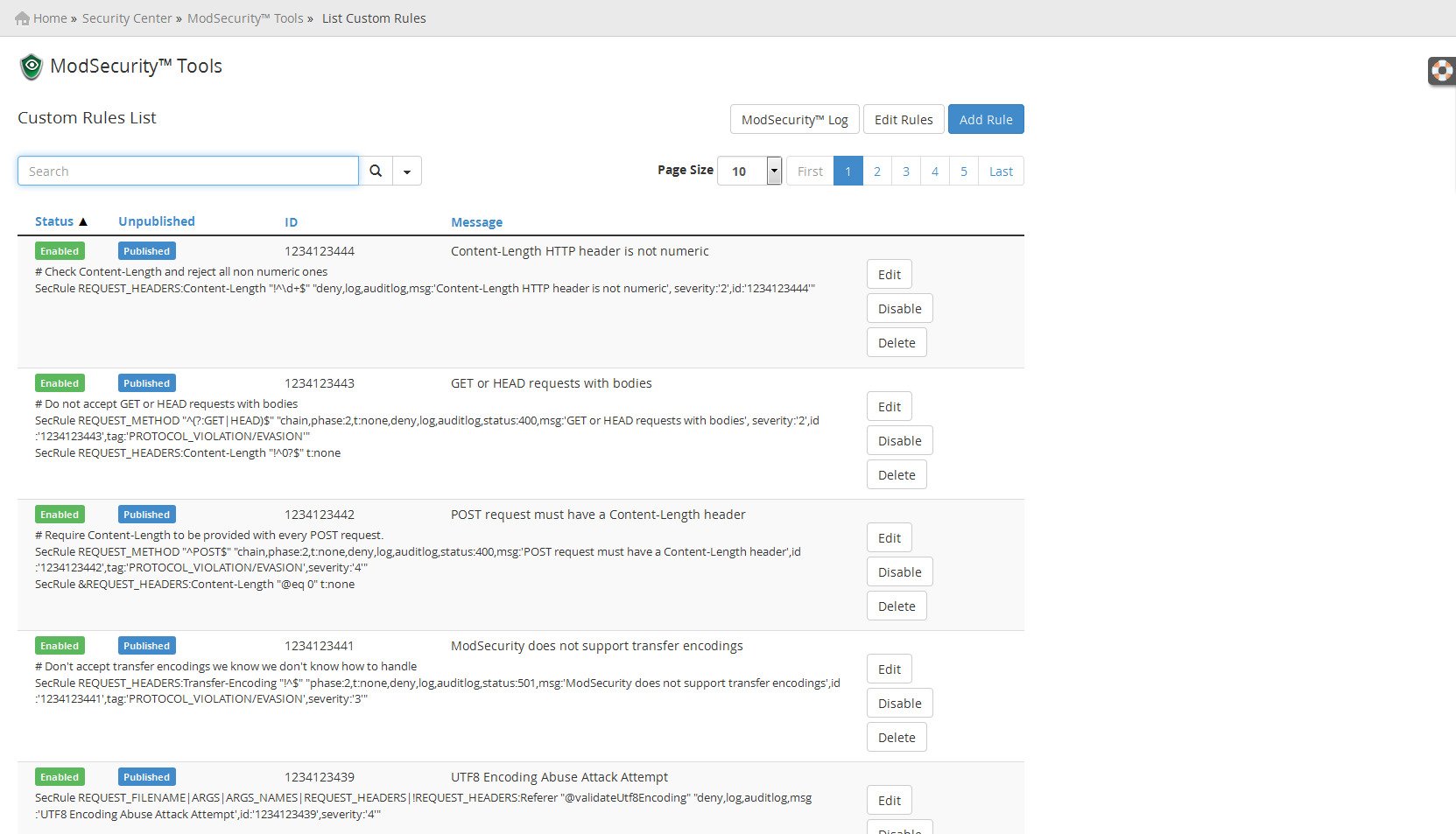Go to page 4
1456x834 pixels.
[x=935, y=171]
